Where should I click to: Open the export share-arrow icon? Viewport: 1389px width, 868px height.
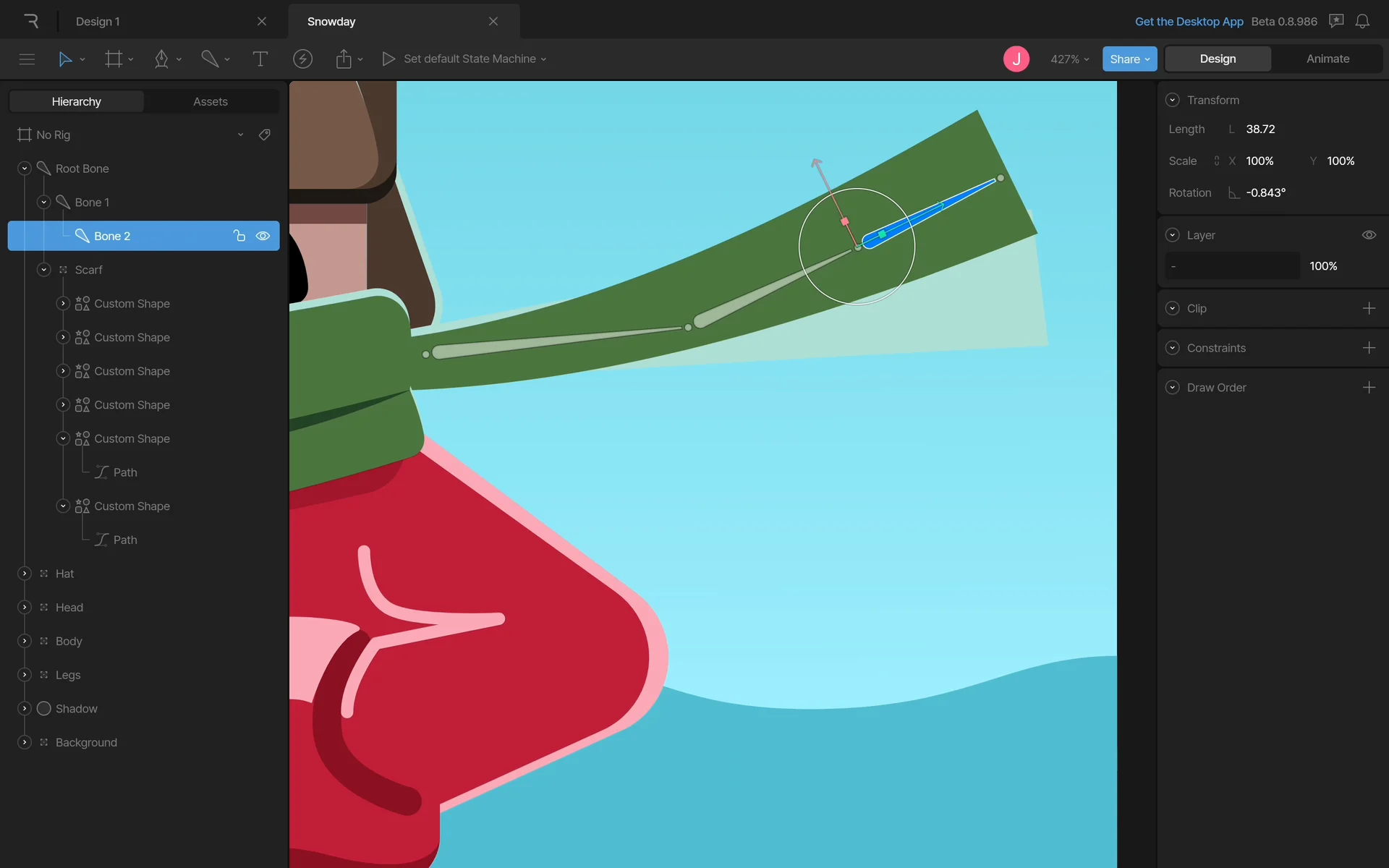pyautogui.click(x=344, y=59)
